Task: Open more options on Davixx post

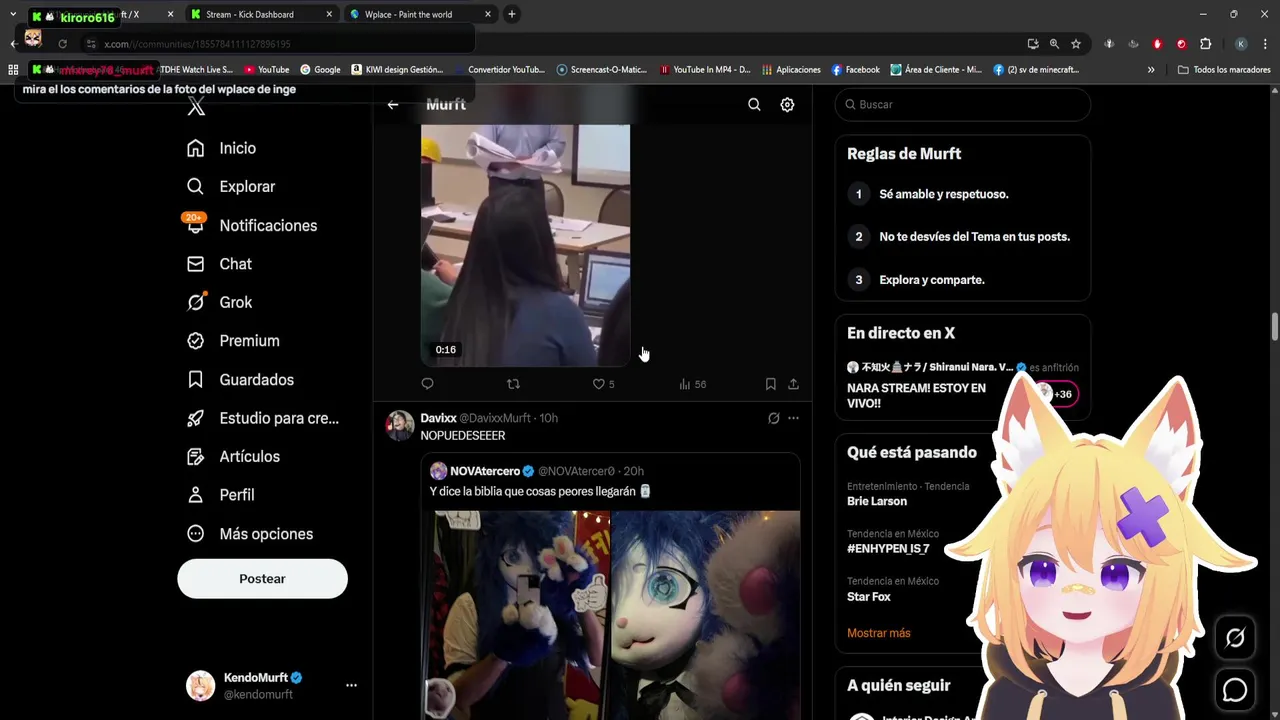Action: (x=793, y=418)
